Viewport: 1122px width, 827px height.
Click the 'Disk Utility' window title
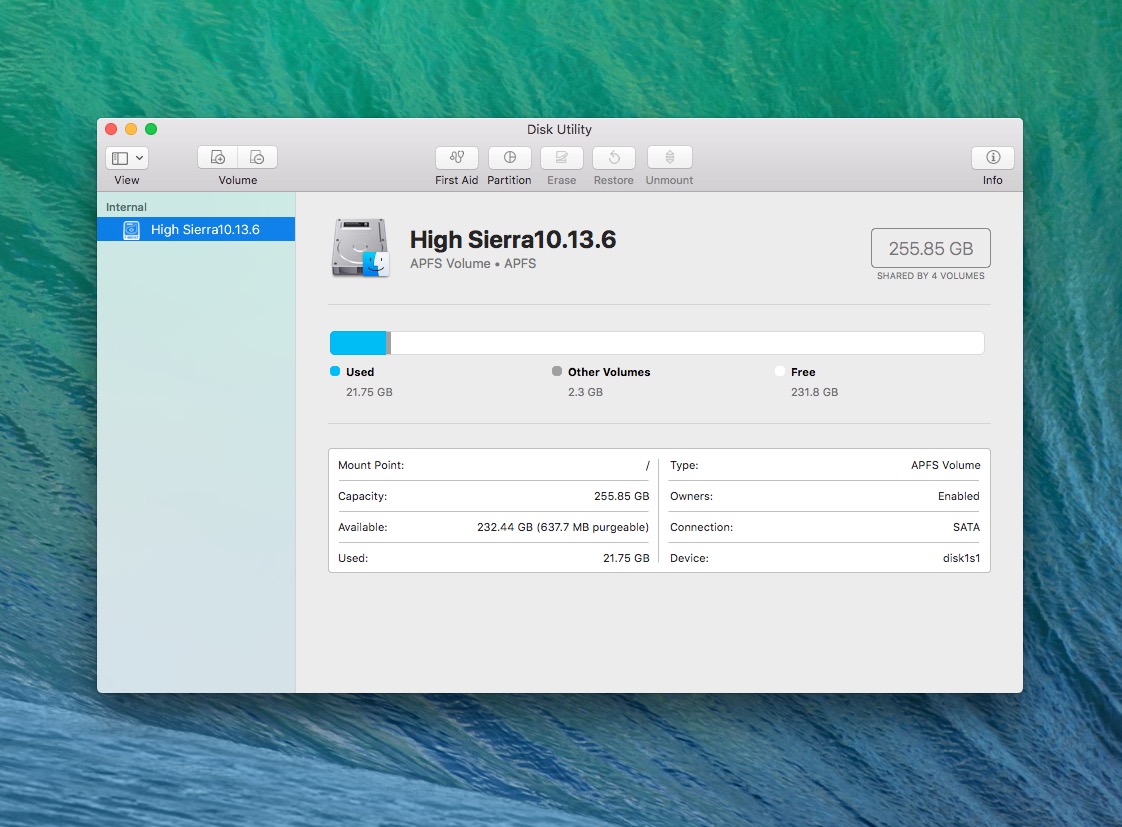point(559,129)
